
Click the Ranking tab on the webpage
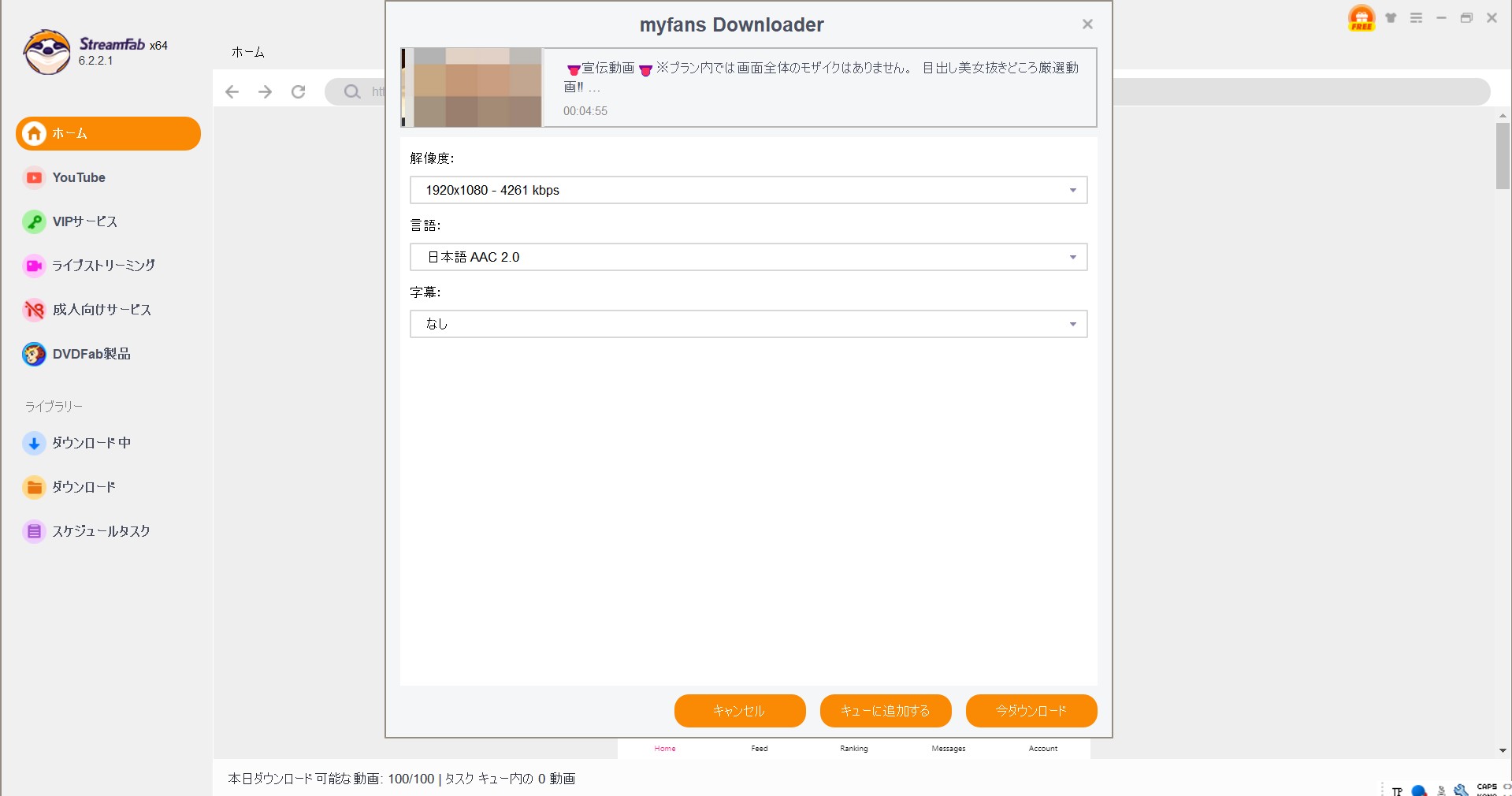point(854,749)
